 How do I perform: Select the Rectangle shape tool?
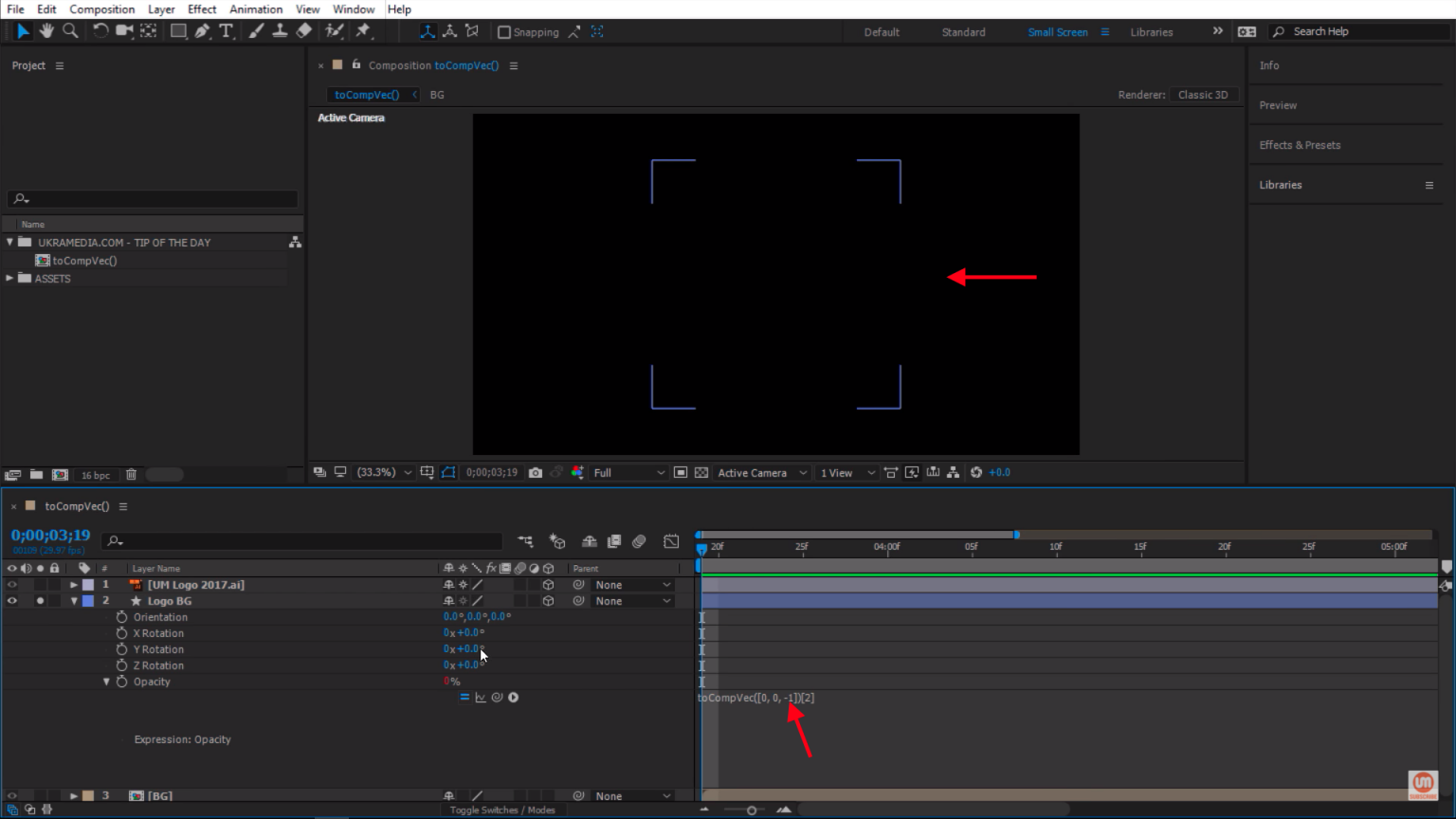[x=177, y=31]
